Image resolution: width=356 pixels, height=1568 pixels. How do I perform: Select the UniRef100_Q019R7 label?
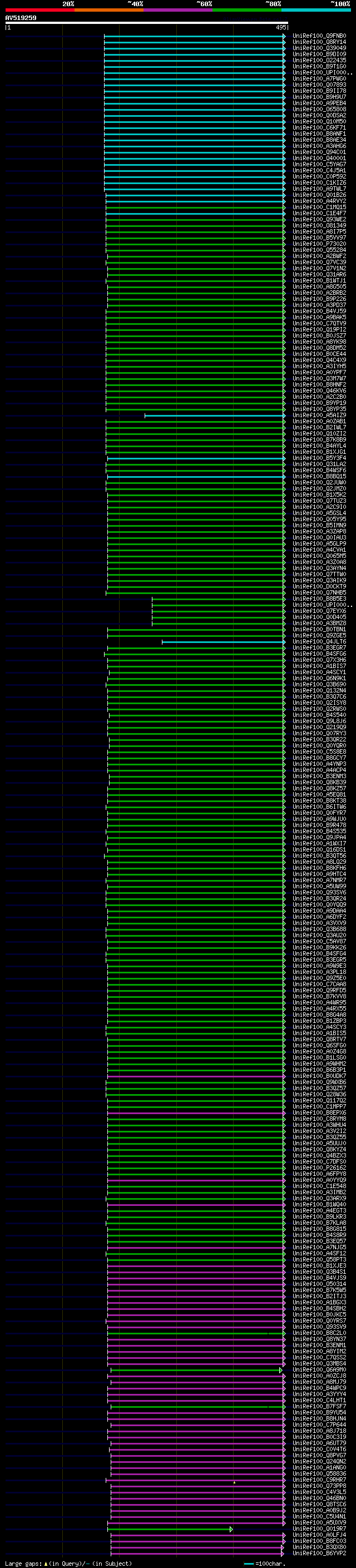point(319,1529)
